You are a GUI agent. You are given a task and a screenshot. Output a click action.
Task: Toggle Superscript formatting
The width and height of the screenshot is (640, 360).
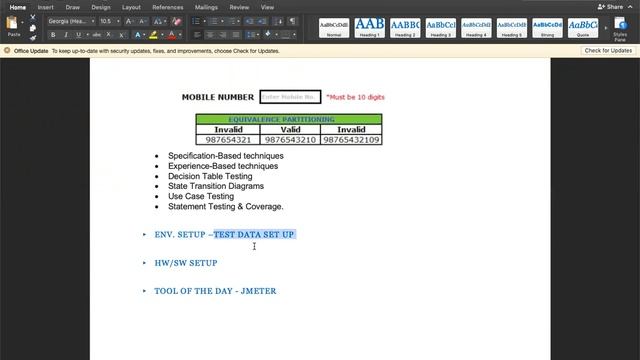click(122, 35)
